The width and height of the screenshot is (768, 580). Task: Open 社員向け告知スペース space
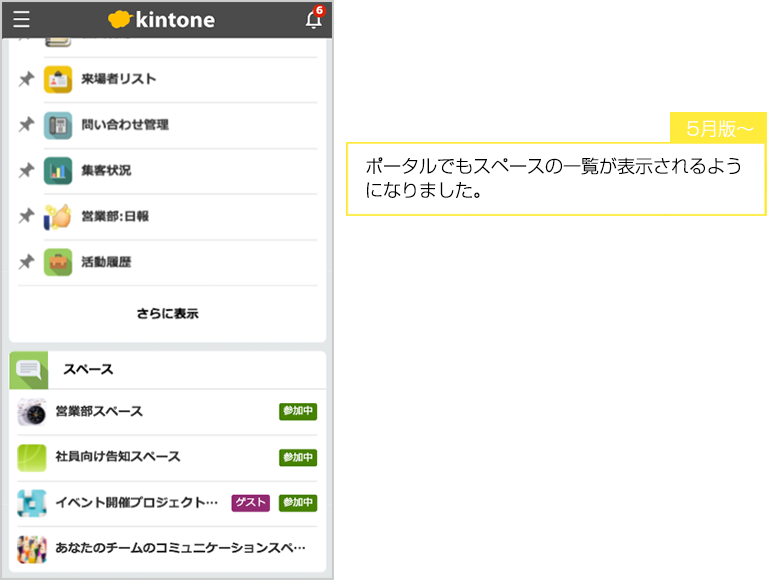tap(118, 457)
